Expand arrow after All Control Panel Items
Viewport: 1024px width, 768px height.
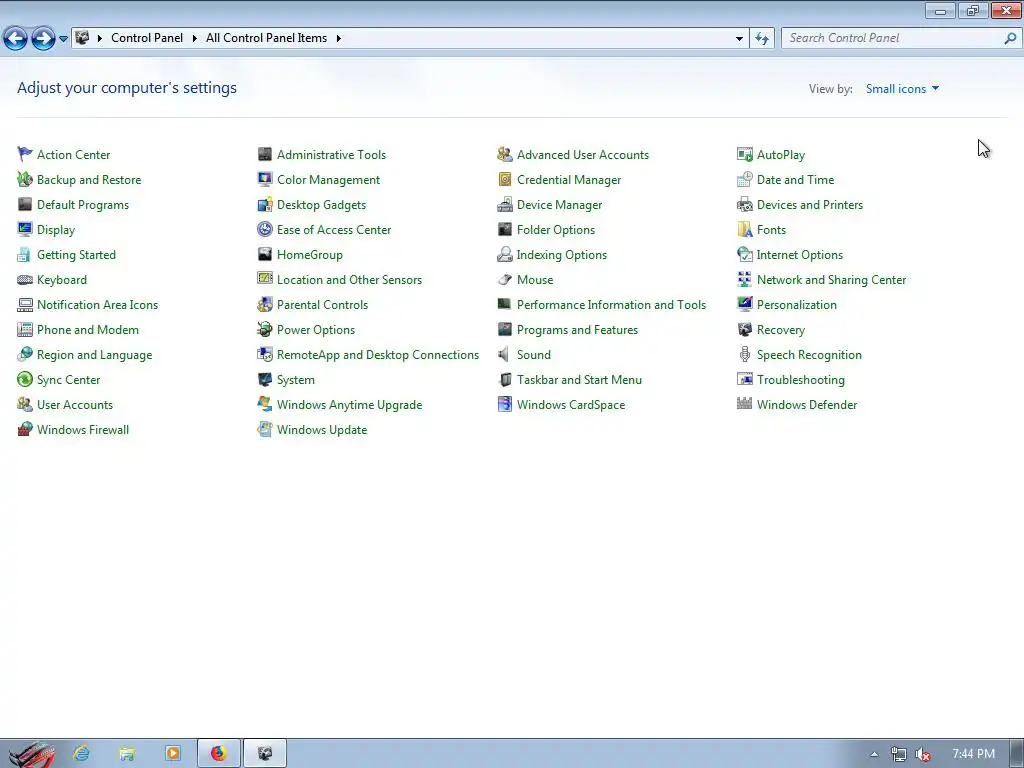point(338,38)
